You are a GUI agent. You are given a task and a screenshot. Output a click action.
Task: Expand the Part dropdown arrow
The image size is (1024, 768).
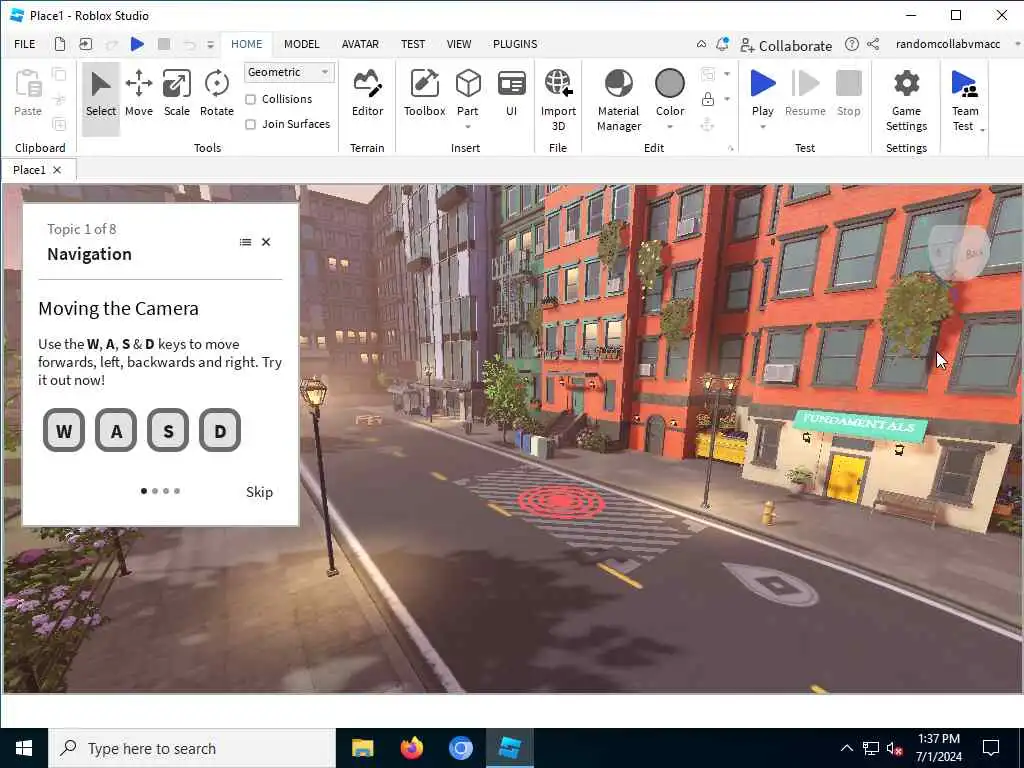[x=468, y=127]
